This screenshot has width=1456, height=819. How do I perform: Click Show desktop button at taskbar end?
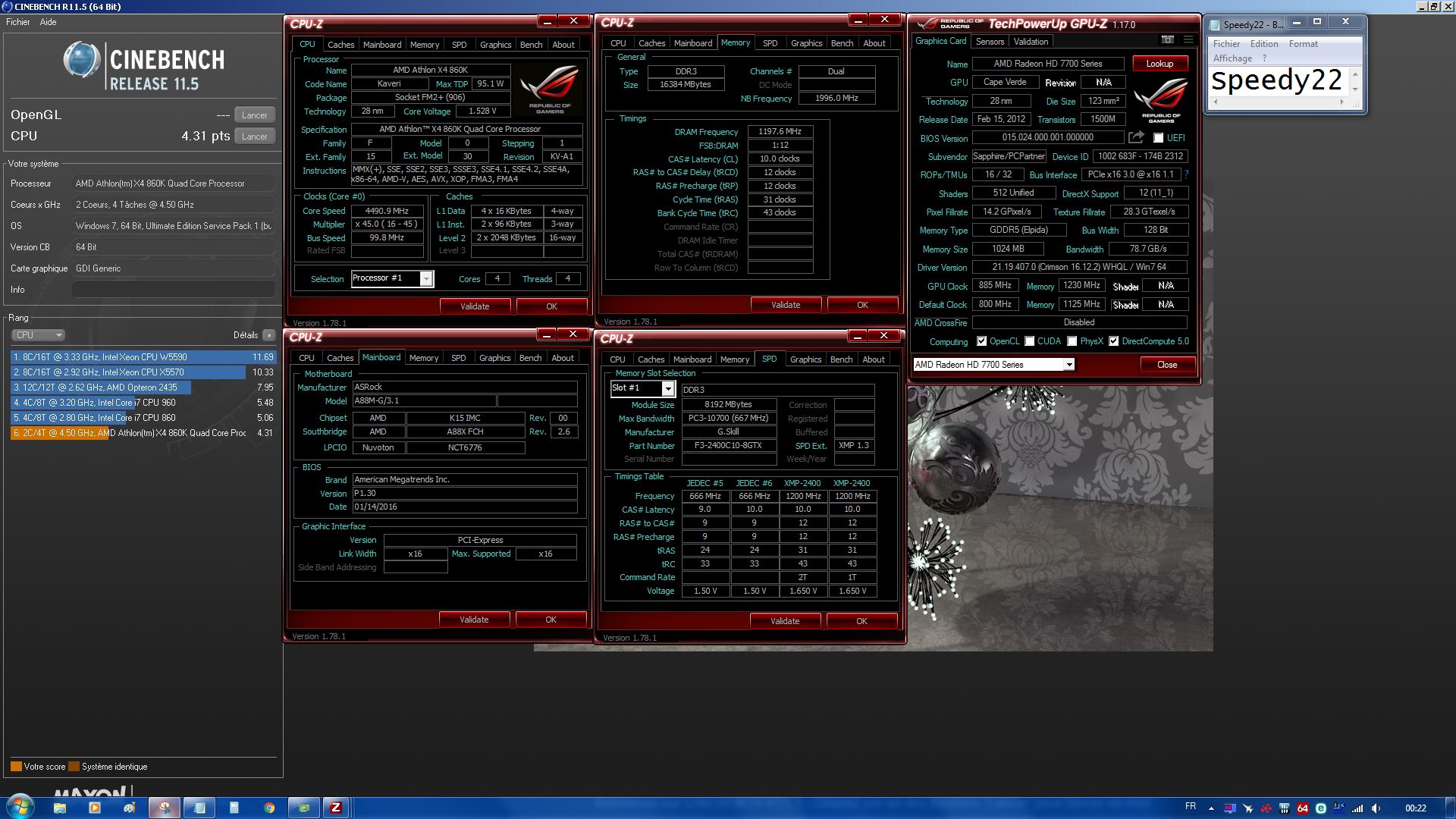1450,808
